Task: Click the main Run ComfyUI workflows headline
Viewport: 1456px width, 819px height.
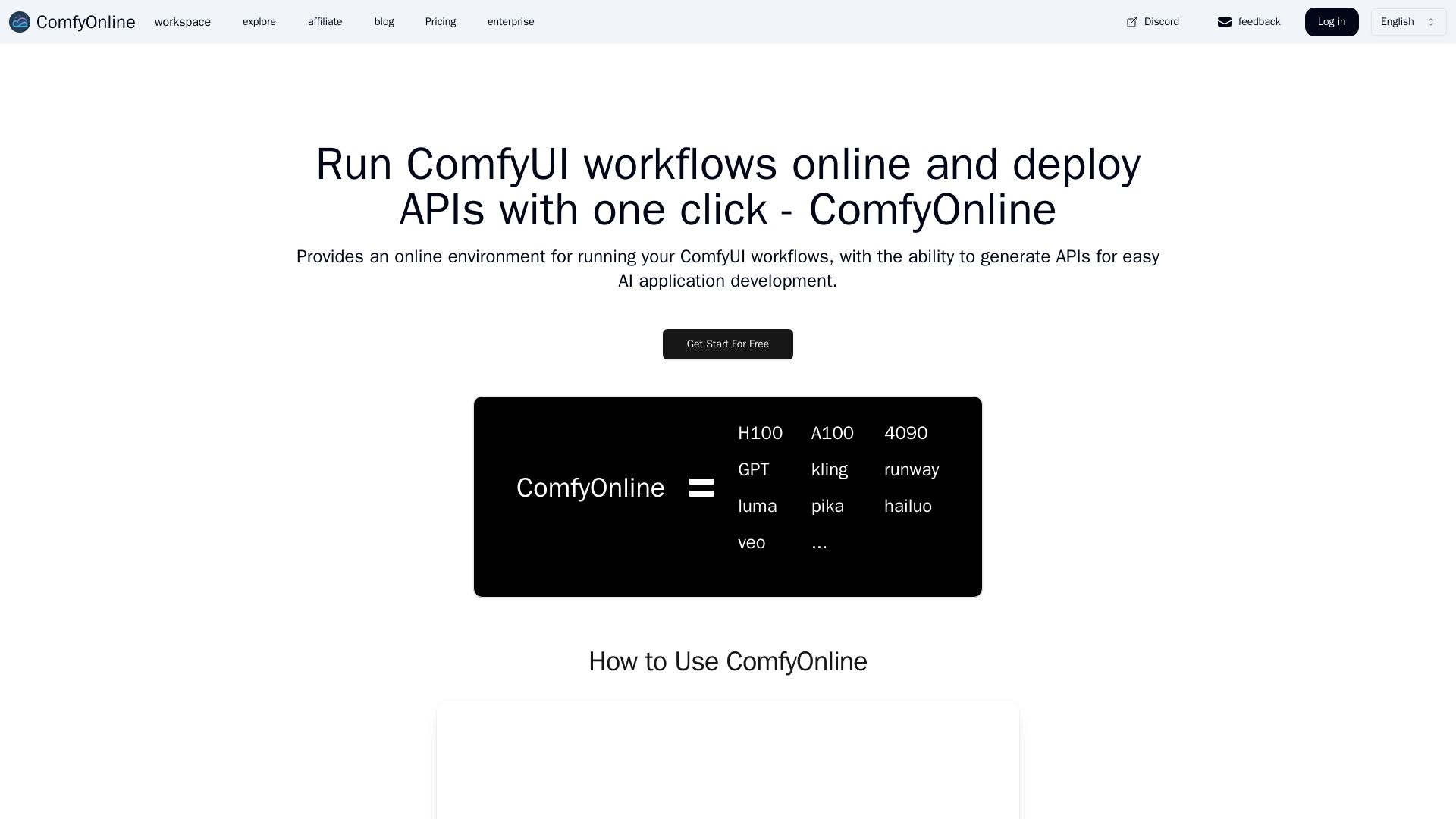Action: (728, 187)
